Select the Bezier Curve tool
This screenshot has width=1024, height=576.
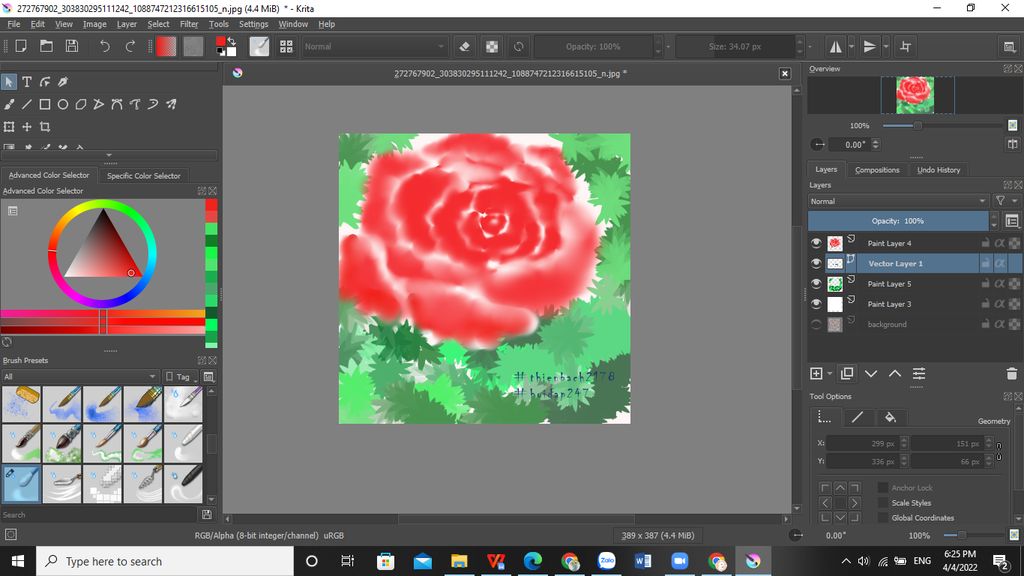pyautogui.click(x=117, y=104)
